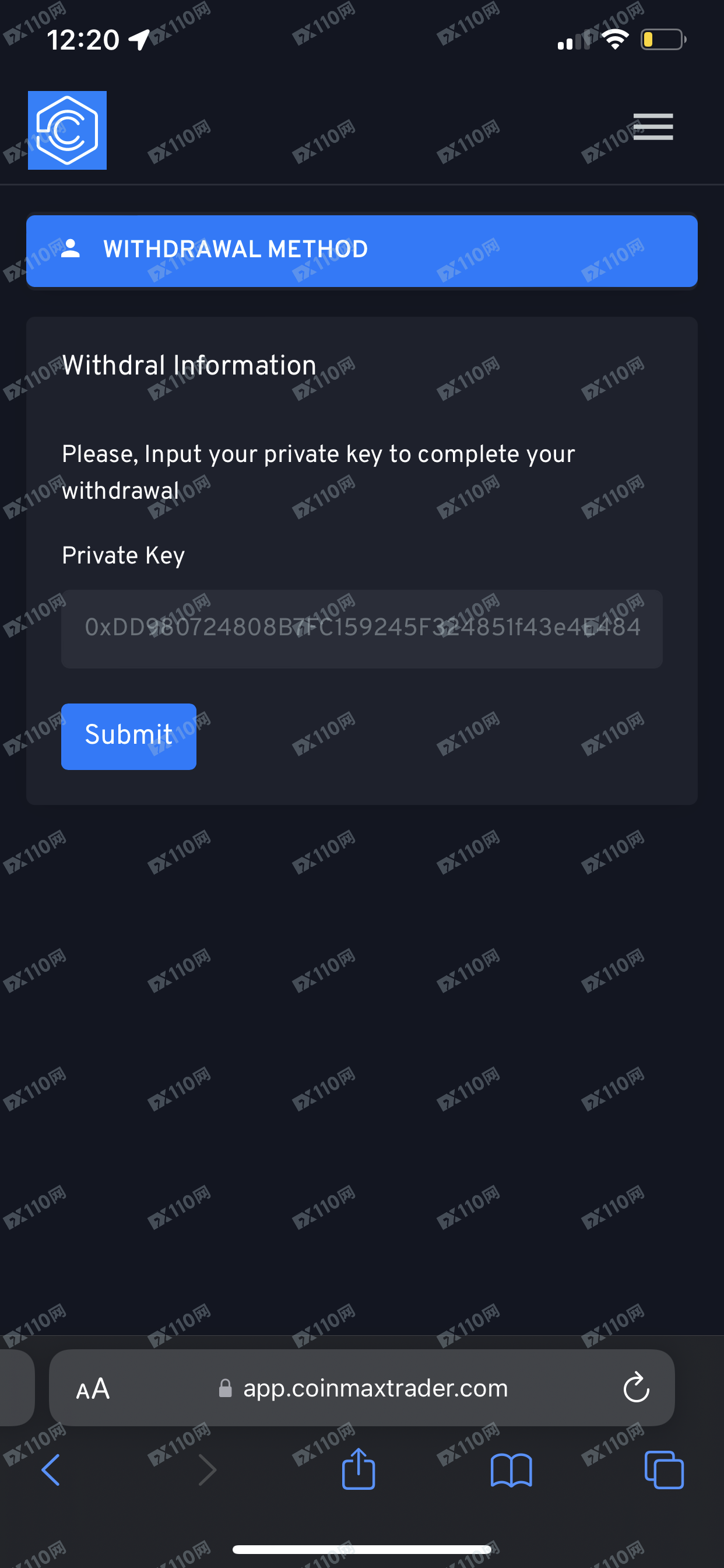Image resolution: width=724 pixels, height=1568 pixels.
Task: Click the person icon in the Withdrawal Method bar
Action: 71,249
